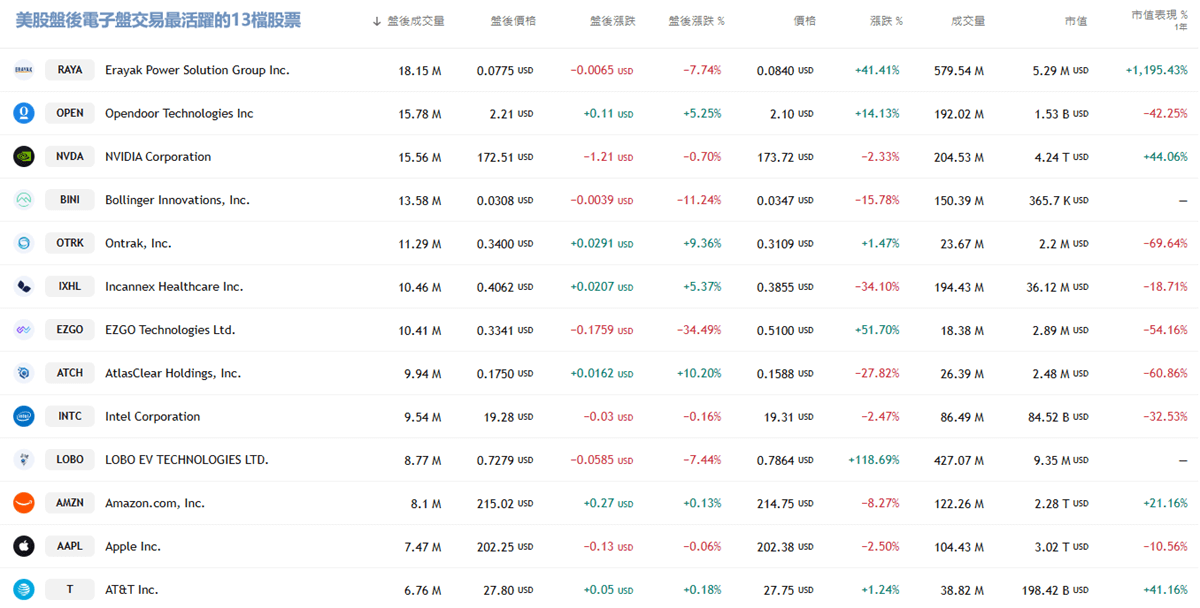This screenshot has height=608, width=1200.
Task: Click Opendoor's +0.11 after-hours change
Action: [x=608, y=113]
